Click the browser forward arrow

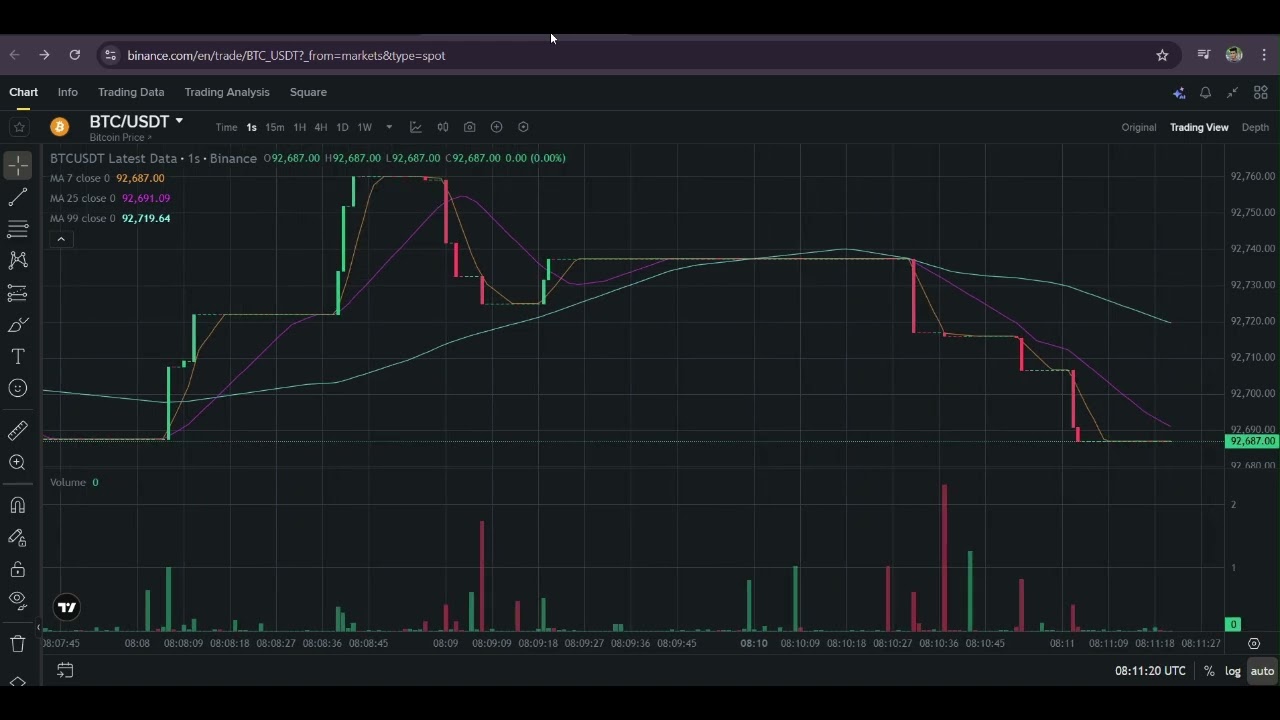tap(44, 55)
